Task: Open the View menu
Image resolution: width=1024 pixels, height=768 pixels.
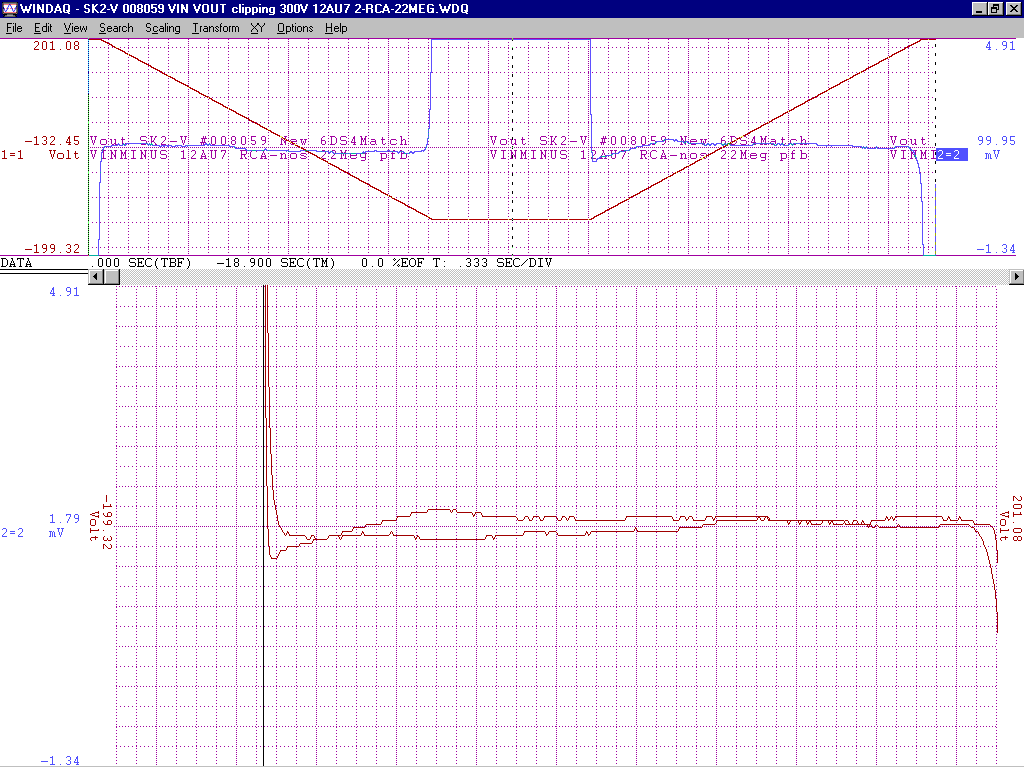Action: [75, 28]
